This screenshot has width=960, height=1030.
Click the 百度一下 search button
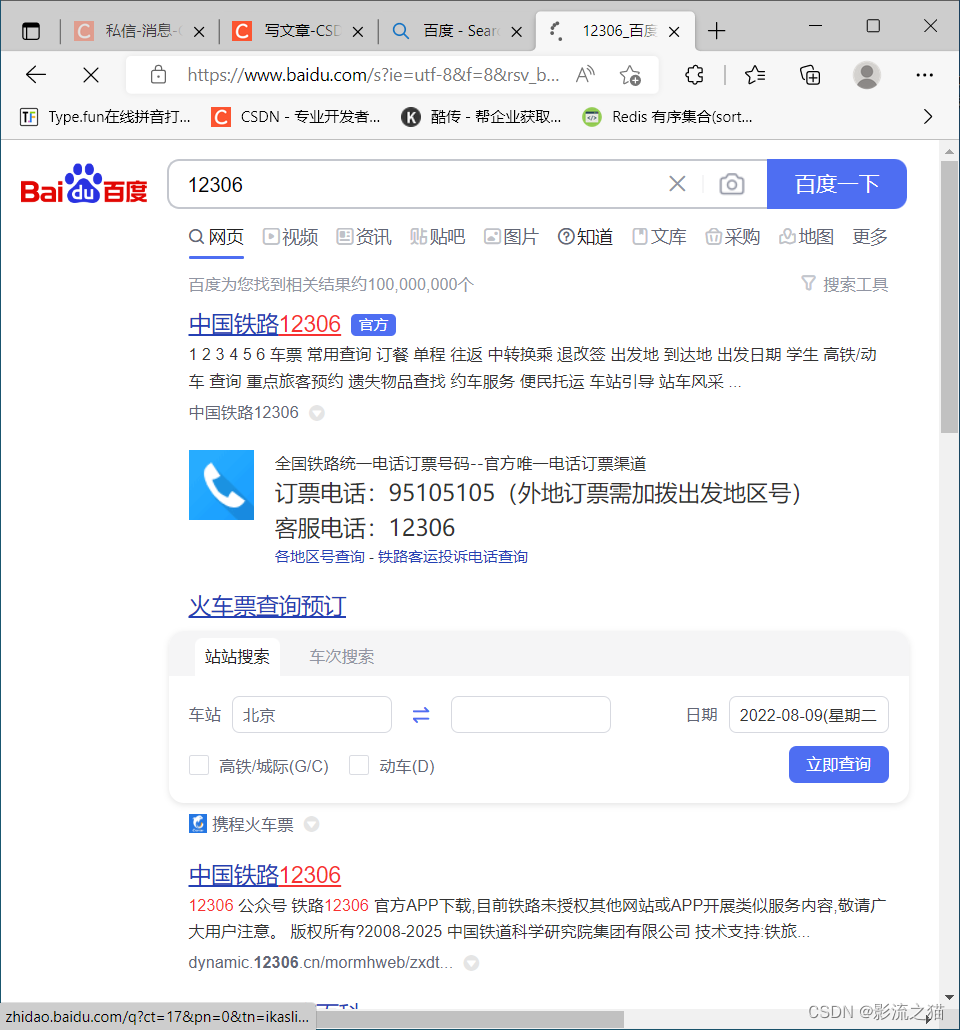[836, 184]
